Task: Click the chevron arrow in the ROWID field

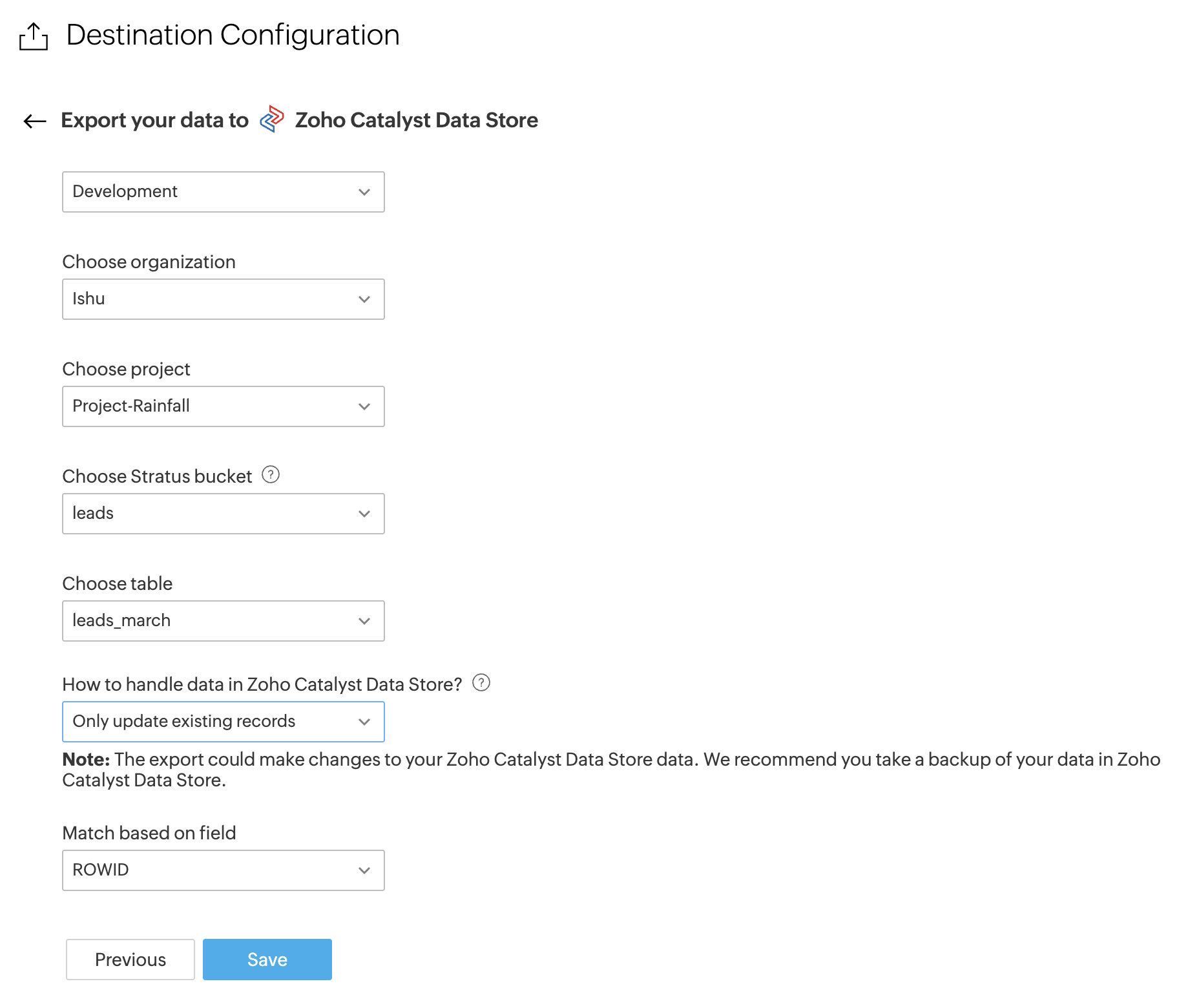Action: tap(364, 870)
